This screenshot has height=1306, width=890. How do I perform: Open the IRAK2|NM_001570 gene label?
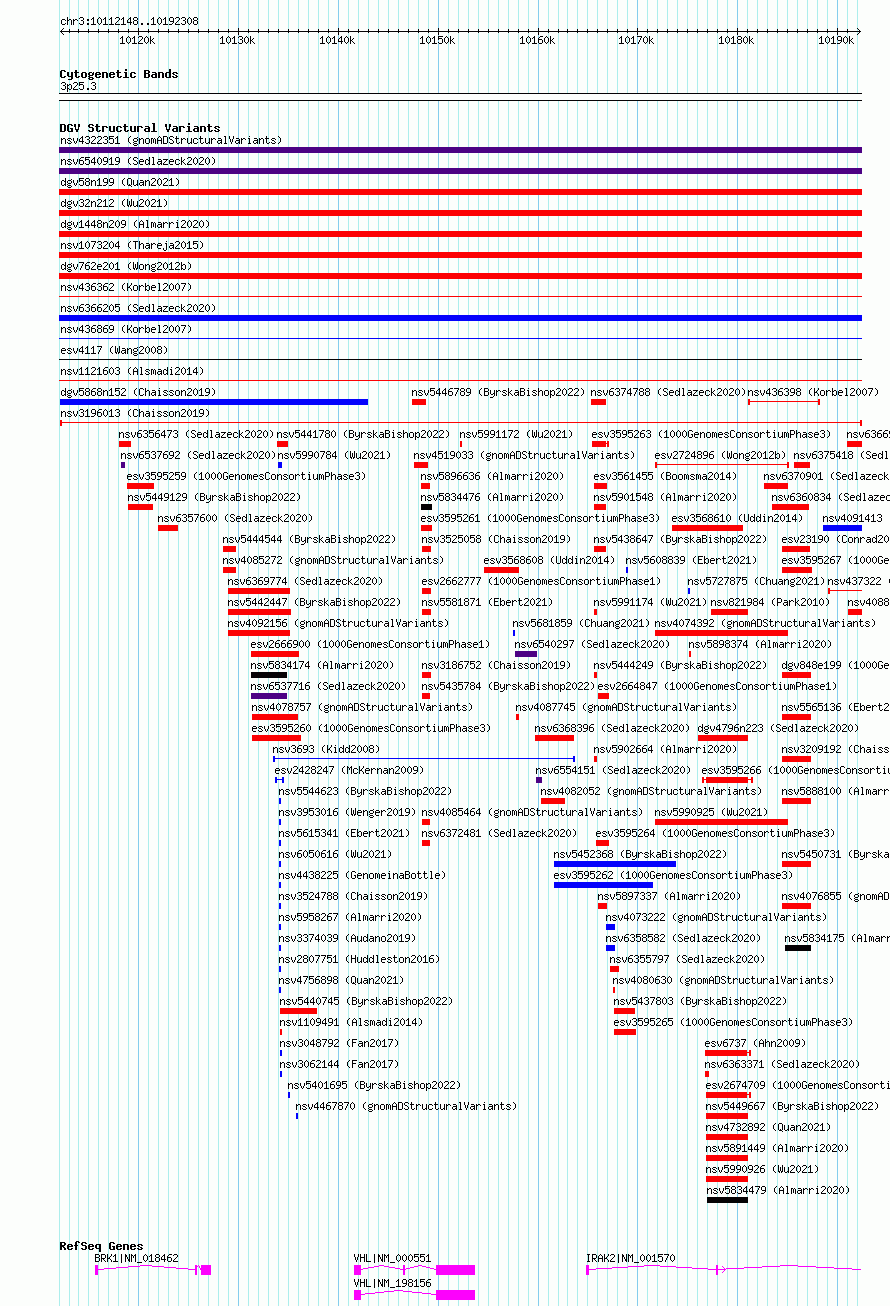click(x=631, y=1259)
